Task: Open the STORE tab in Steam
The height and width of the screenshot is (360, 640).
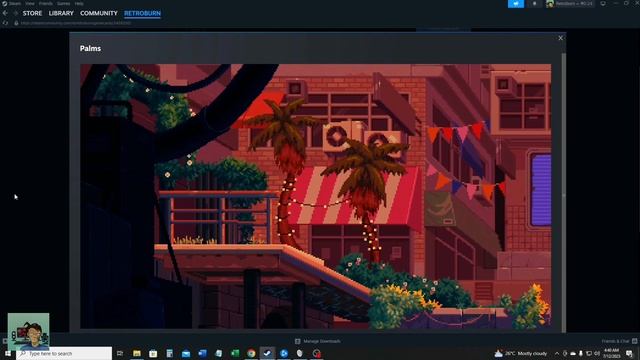Action: 32,13
